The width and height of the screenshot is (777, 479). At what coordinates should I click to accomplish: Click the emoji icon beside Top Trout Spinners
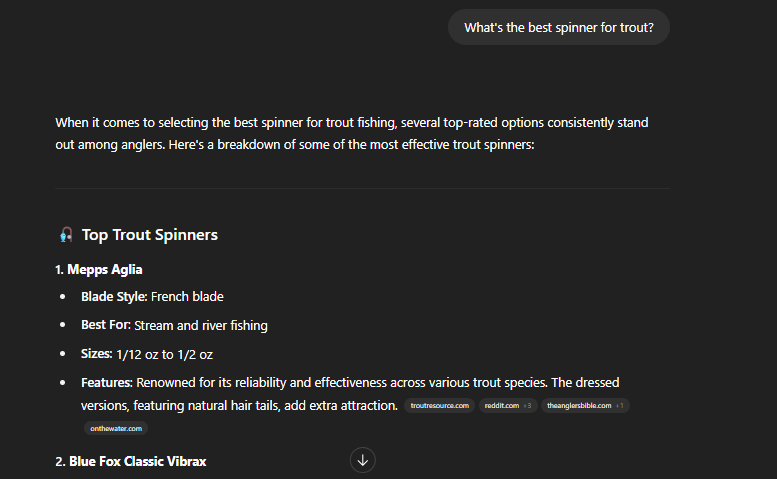pos(66,235)
